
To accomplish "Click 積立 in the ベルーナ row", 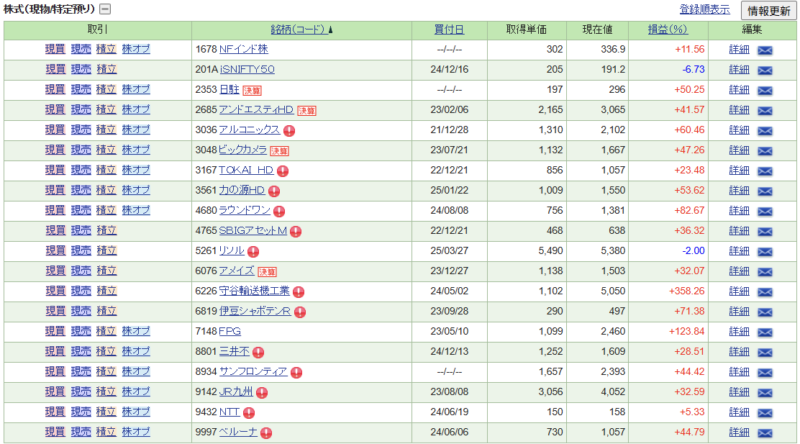I will click(106, 432).
